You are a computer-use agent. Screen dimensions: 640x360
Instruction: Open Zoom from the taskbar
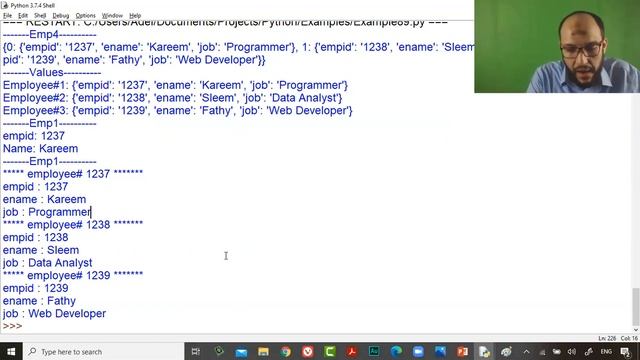(418, 351)
